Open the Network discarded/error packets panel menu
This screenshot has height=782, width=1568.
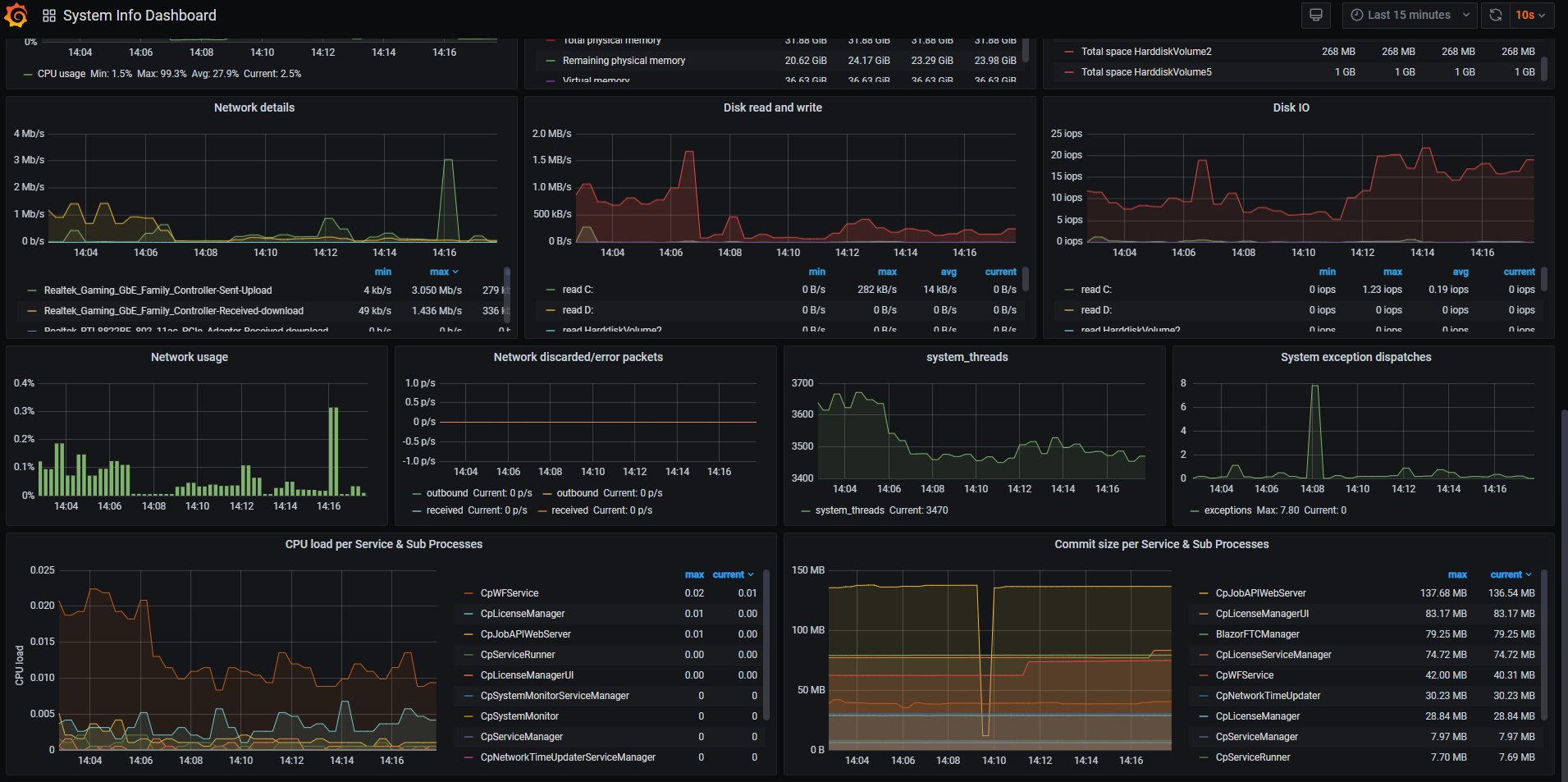(x=578, y=357)
